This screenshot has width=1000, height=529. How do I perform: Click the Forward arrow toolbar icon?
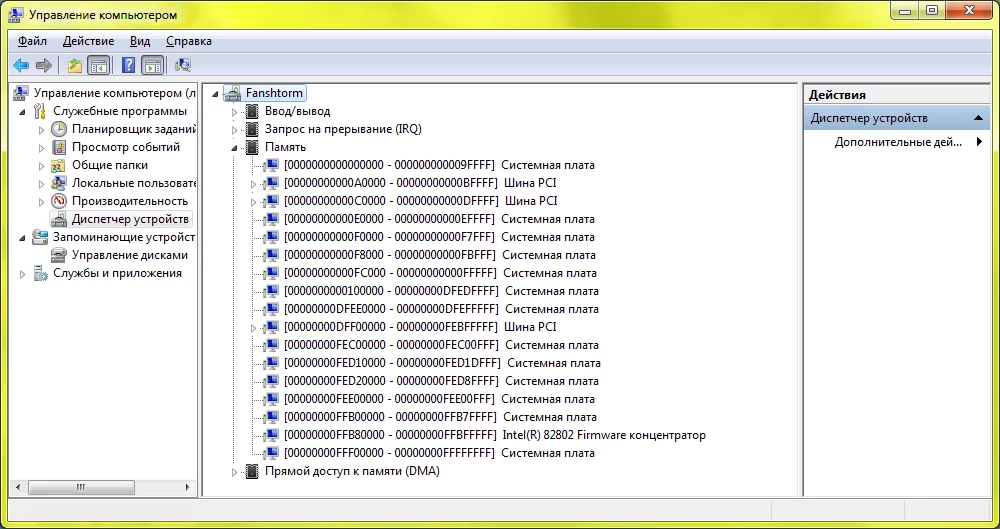43,65
